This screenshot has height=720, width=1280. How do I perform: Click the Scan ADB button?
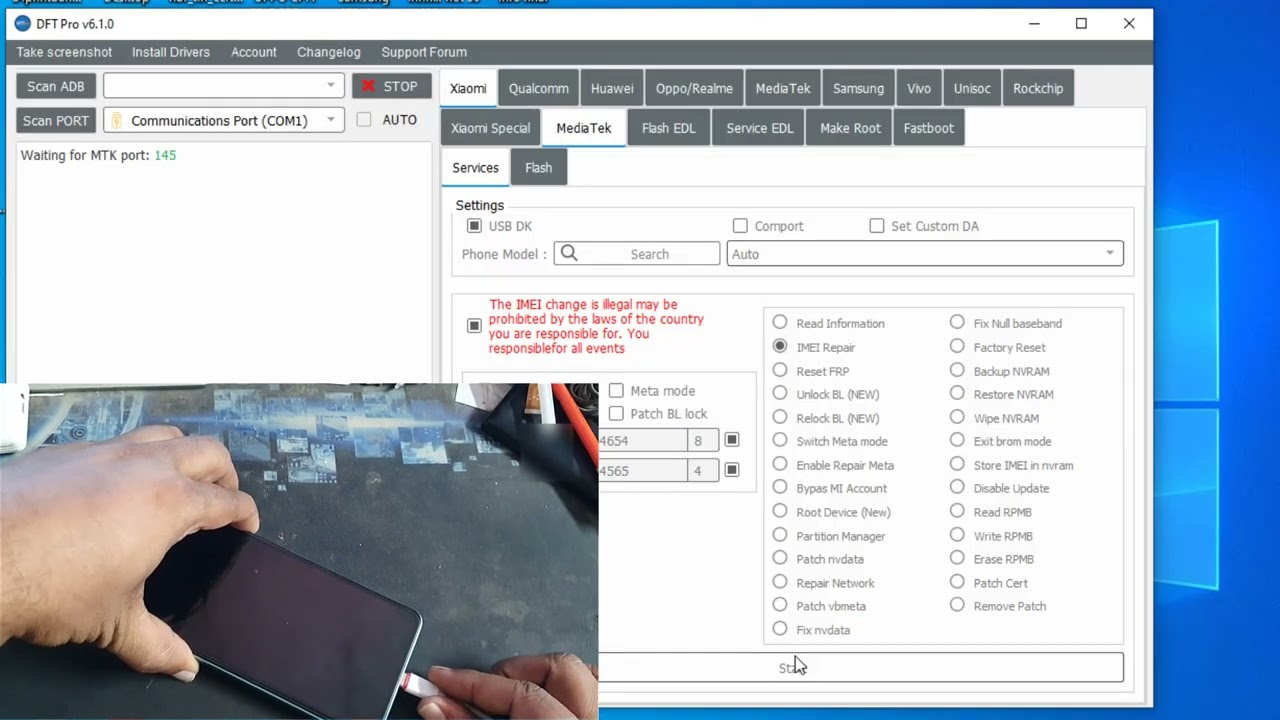pos(56,86)
